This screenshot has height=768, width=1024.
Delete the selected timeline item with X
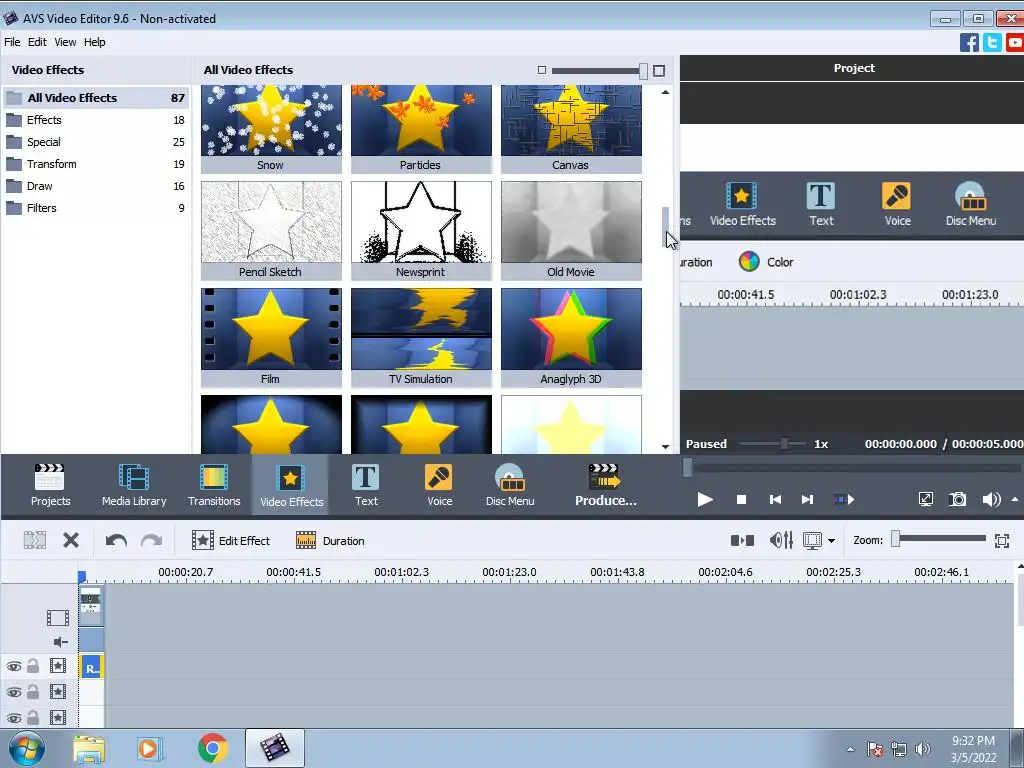click(71, 540)
